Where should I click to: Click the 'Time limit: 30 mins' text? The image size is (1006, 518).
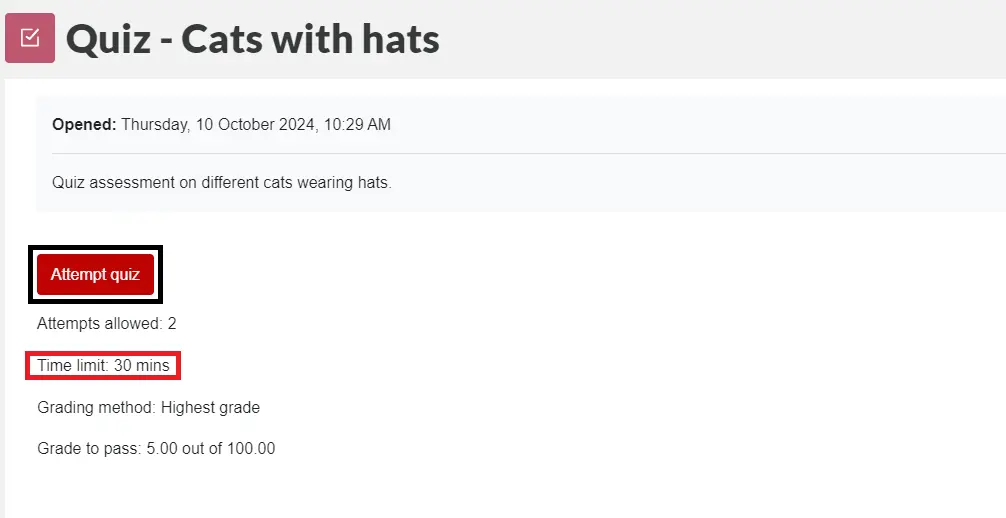coord(103,365)
